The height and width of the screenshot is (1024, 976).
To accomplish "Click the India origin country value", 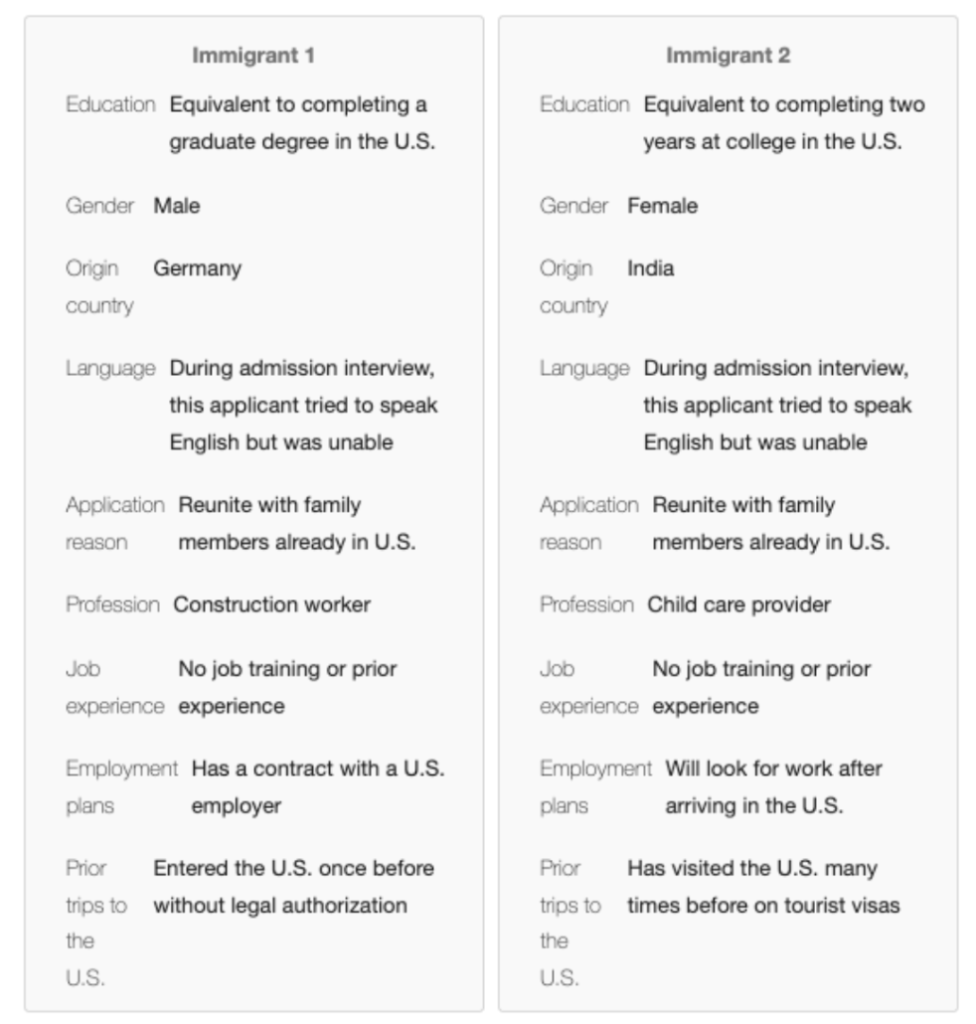I will click(x=650, y=268).
